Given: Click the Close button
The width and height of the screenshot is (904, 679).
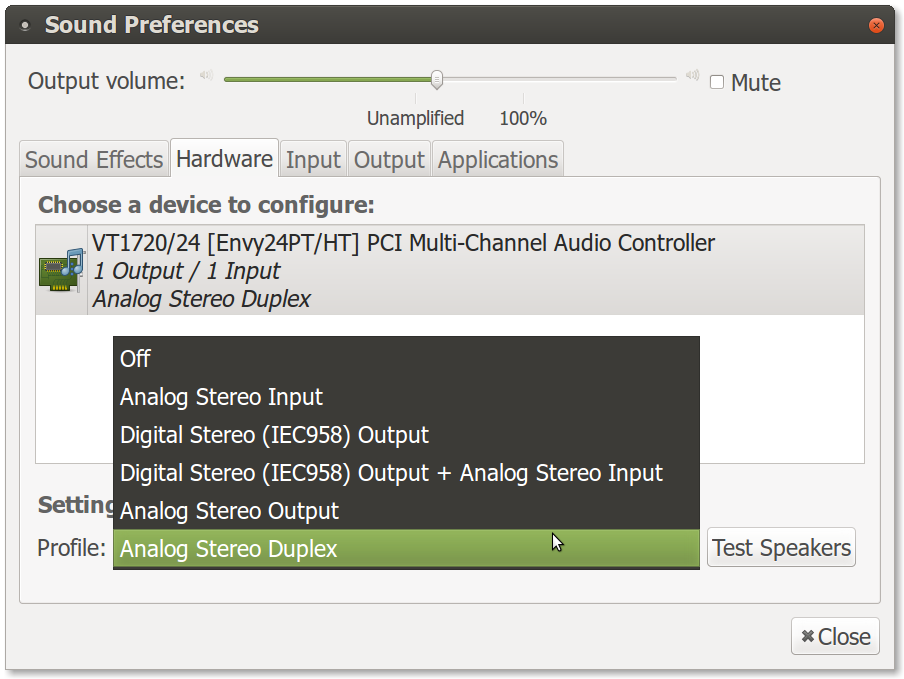Looking at the screenshot, I should coord(835,636).
